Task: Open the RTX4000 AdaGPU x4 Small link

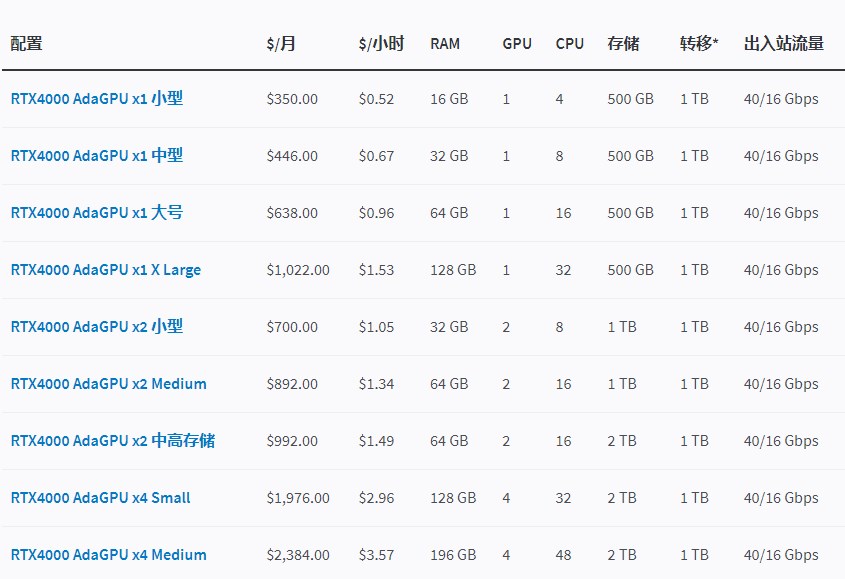Action: 101,498
